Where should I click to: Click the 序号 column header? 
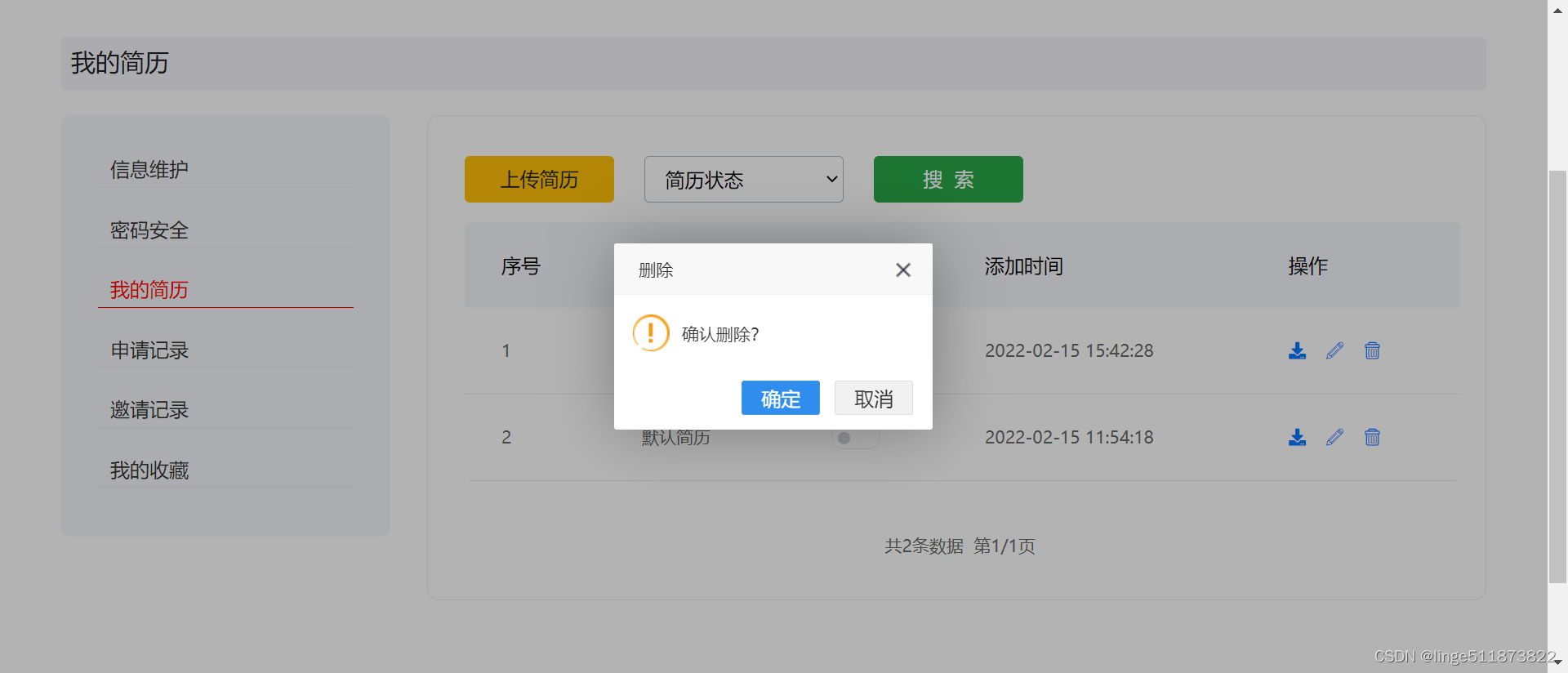521,266
